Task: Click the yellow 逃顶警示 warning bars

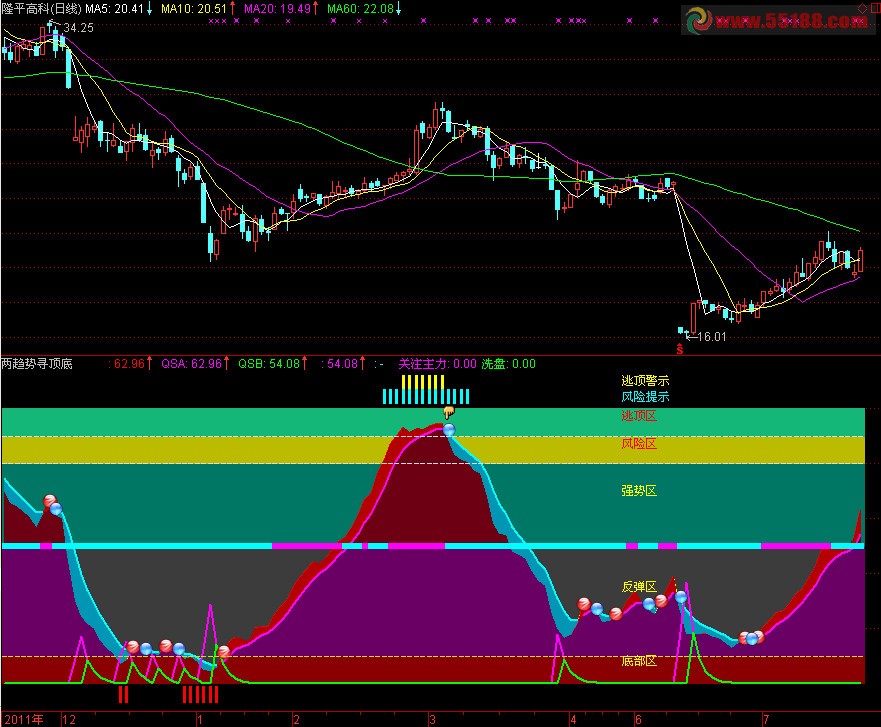Action: click(423, 382)
